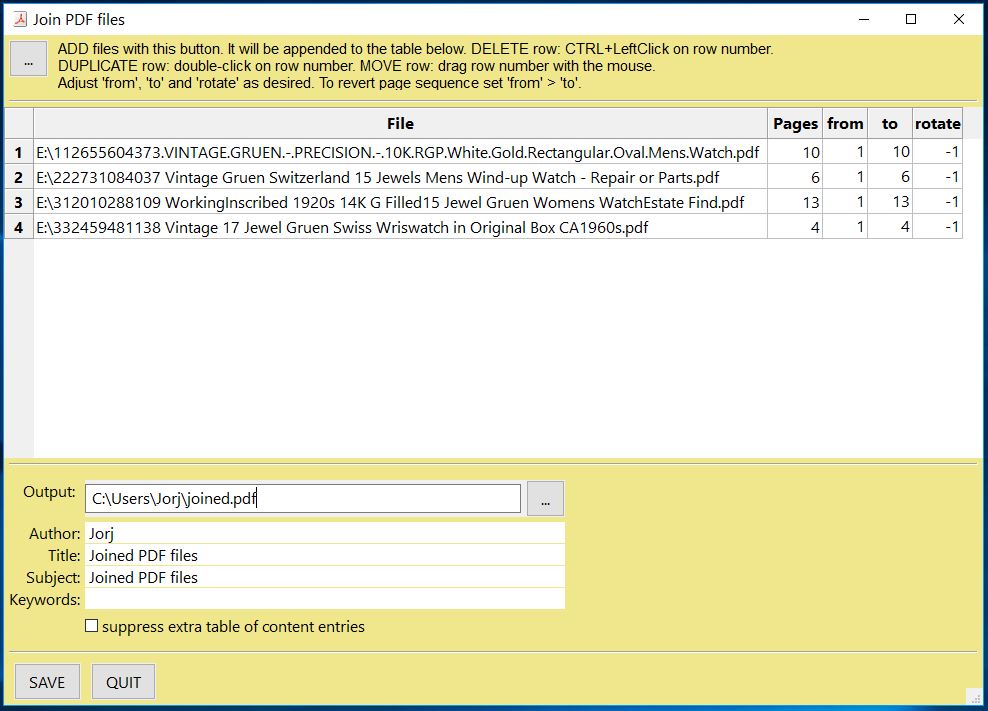
Task: Click the 'File' column header
Action: coord(400,124)
